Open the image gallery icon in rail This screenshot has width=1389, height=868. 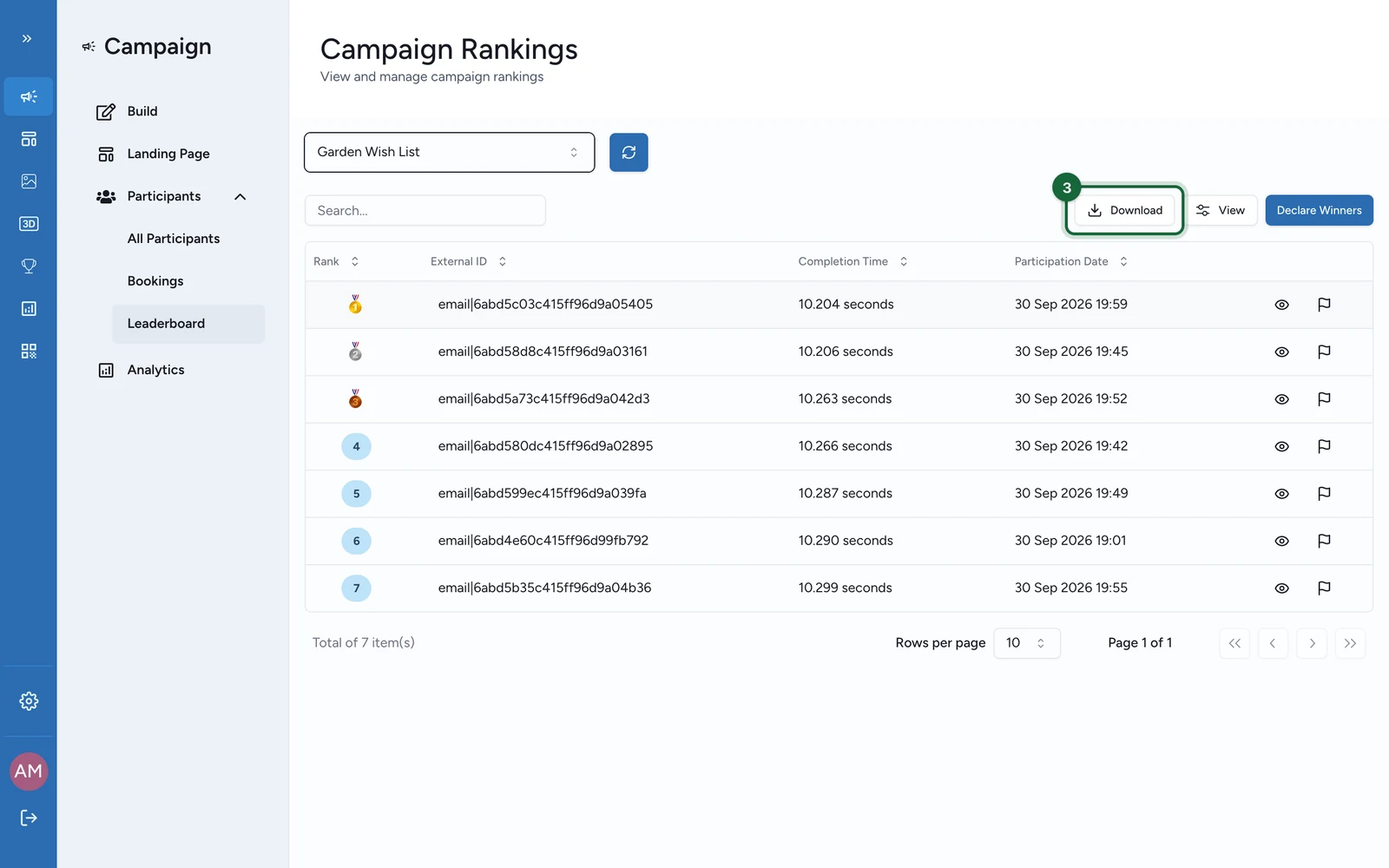pyautogui.click(x=29, y=181)
